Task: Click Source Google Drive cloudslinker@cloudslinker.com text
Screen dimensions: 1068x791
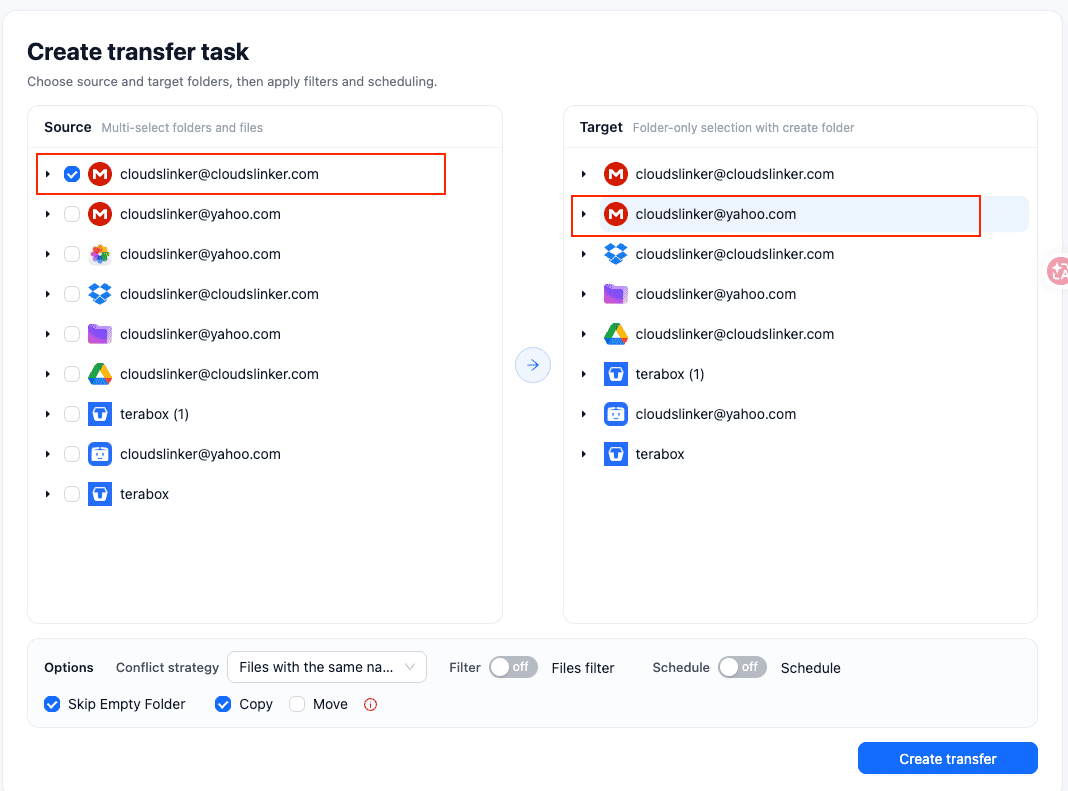Action: (x=219, y=374)
